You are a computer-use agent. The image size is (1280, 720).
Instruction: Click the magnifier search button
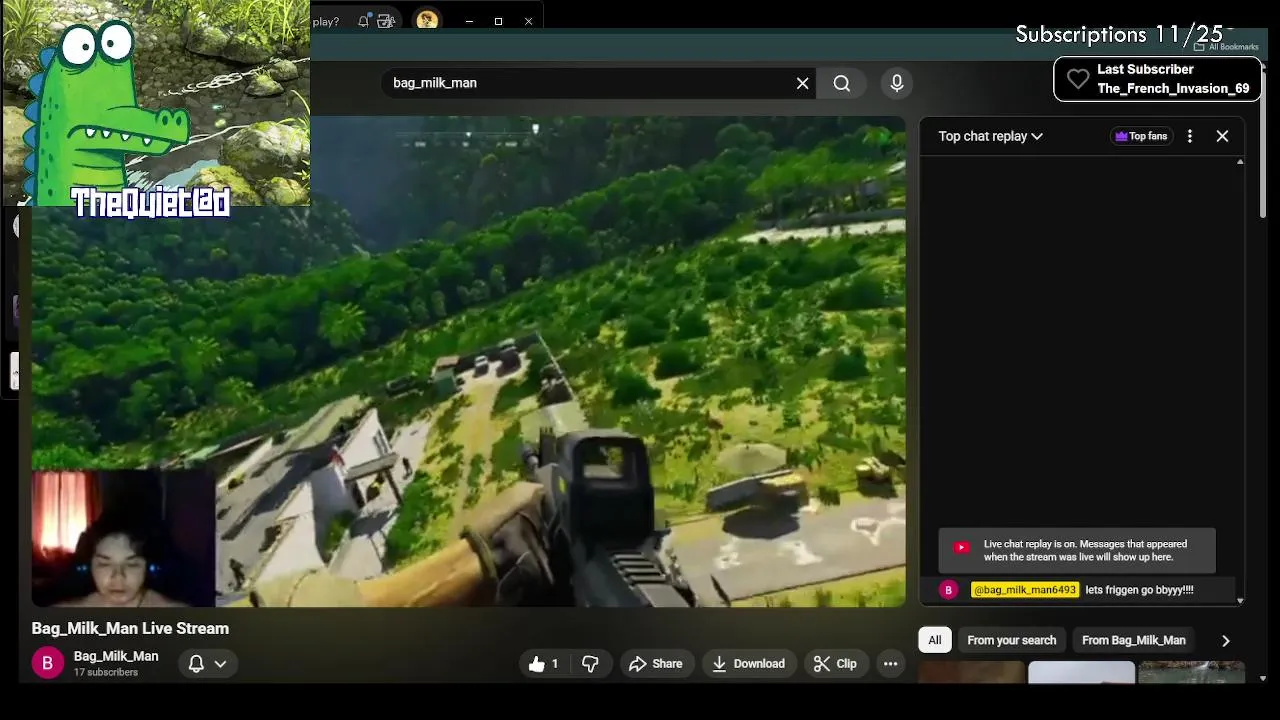coord(842,83)
